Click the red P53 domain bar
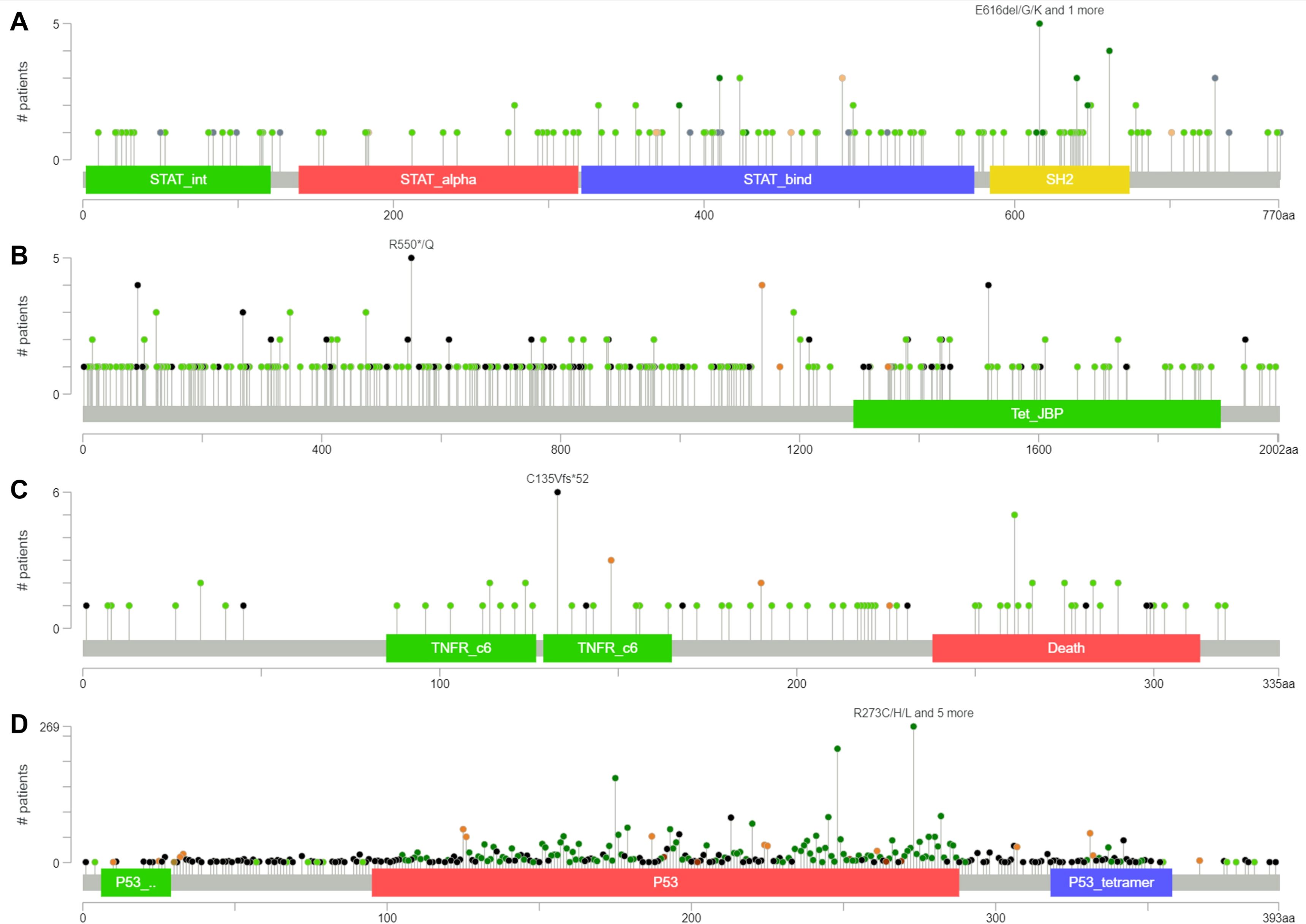Viewport: 1306px width, 924px height. click(x=665, y=883)
